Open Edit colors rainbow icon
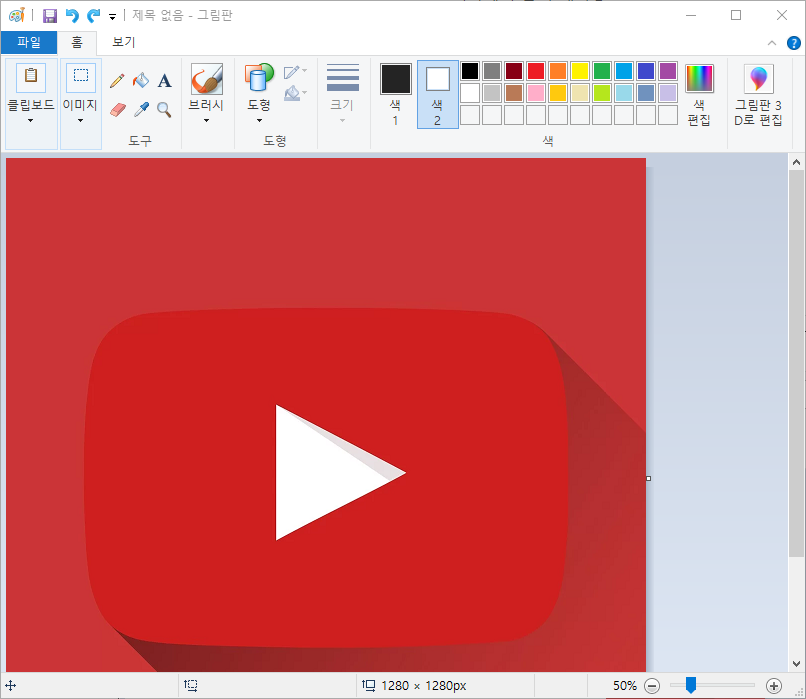 tap(699, 79)
